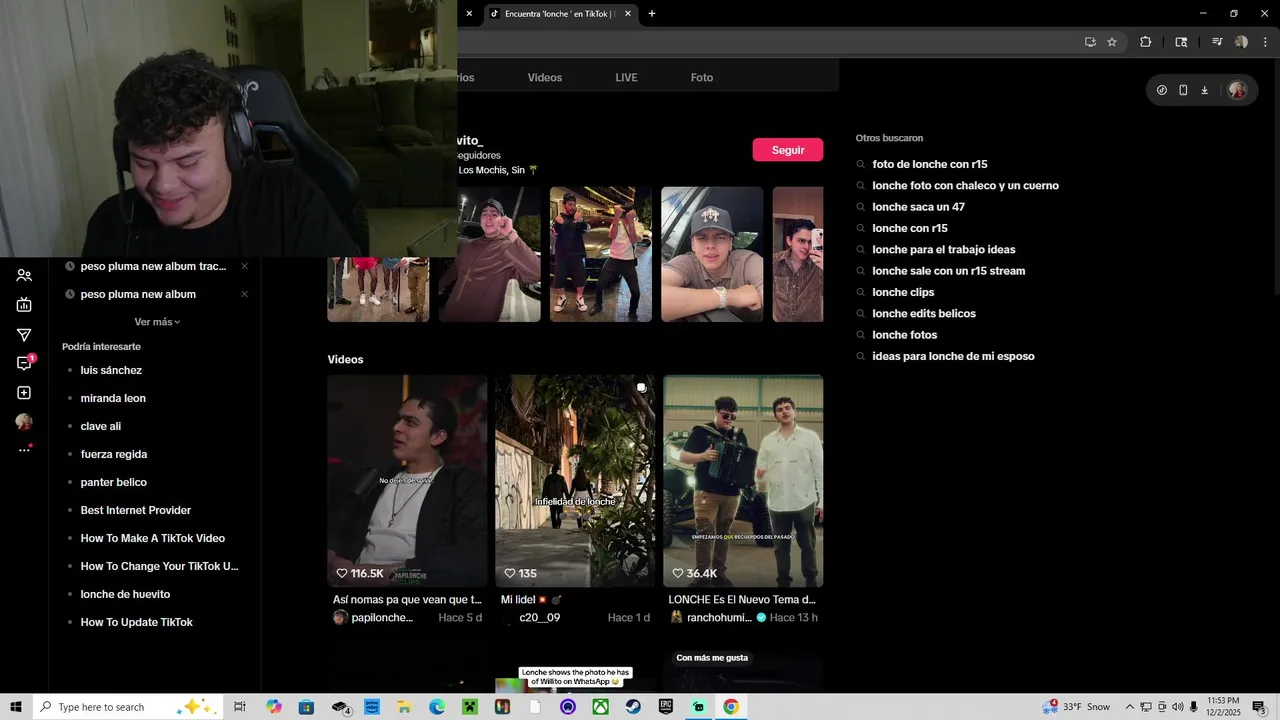This screenshot has width=1280, height=720.
Task: Open the accordion player video with 36.4K likes
Action: (x=743, y=481)
